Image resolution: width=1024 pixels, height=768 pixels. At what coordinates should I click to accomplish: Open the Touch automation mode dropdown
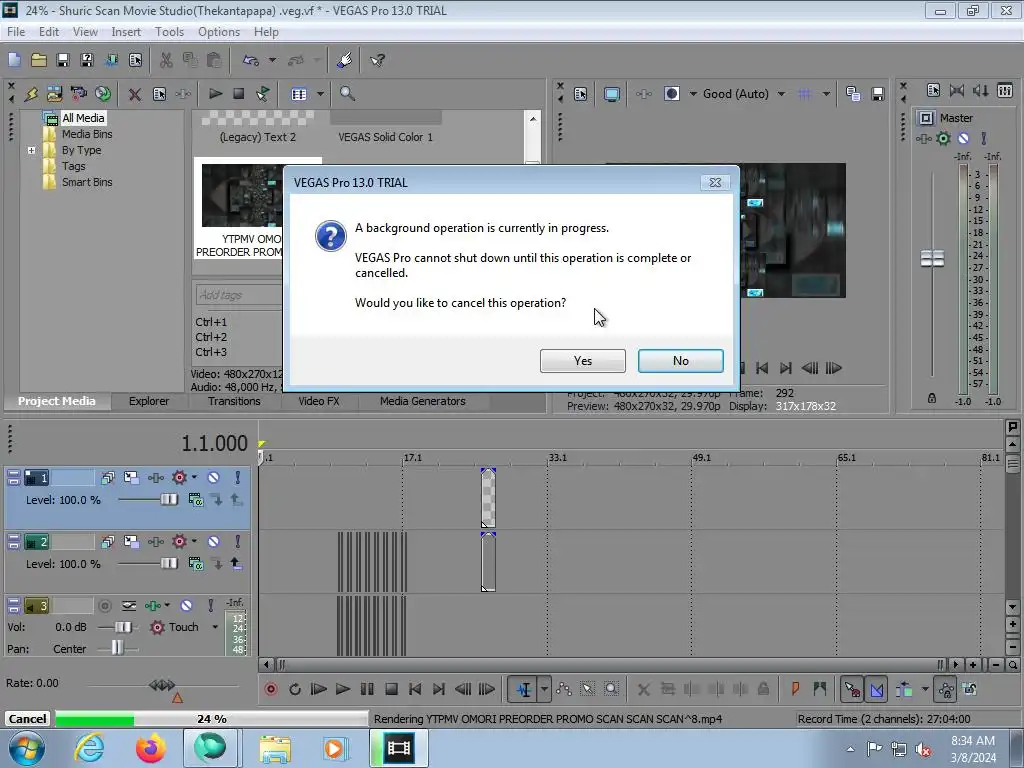215,627
